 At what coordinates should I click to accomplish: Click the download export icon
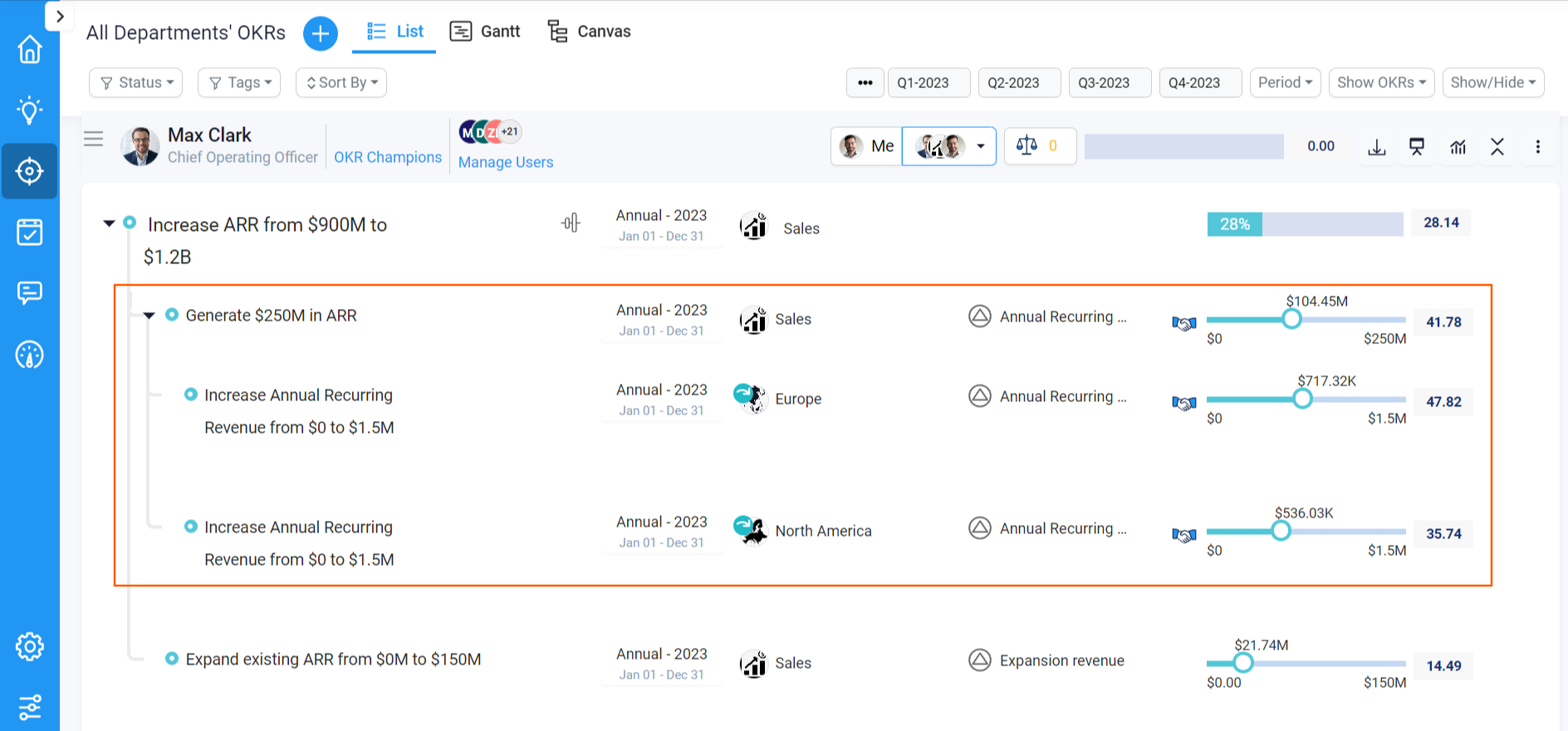coord(1377,147)
